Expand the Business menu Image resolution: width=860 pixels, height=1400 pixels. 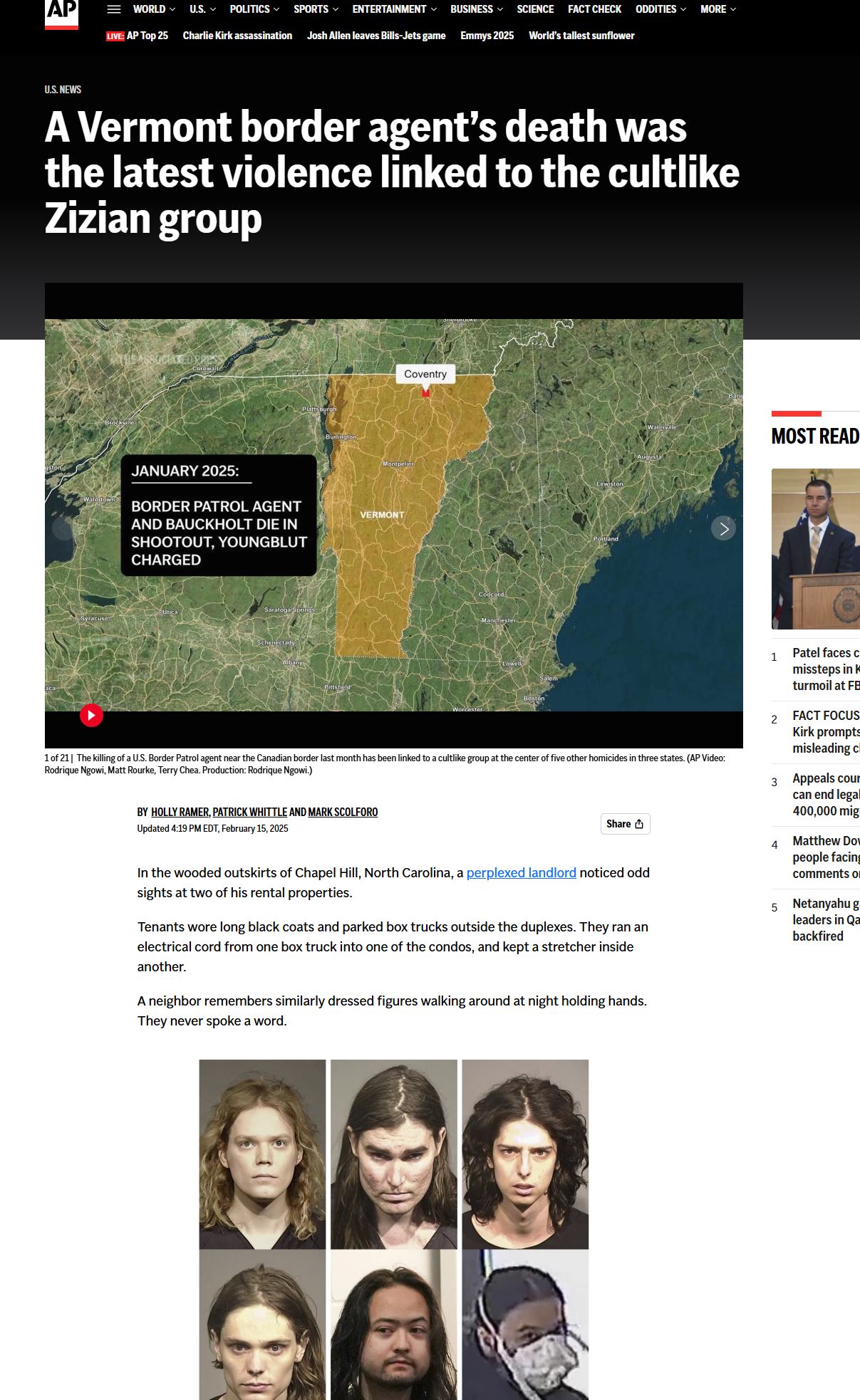click(x=477, y=9)
